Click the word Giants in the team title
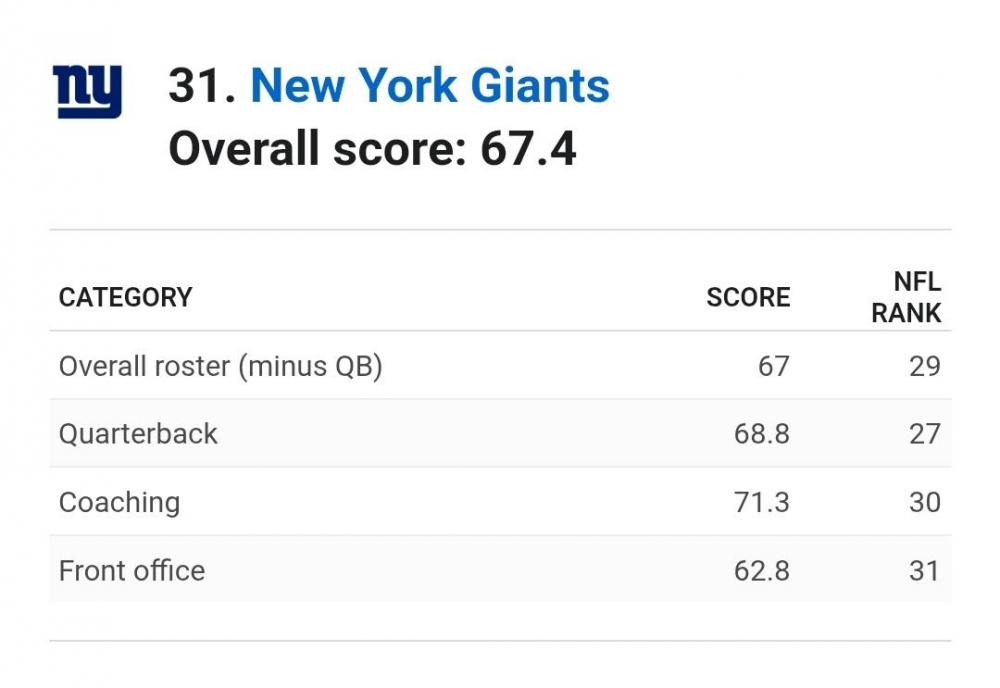The image size is (1000, 688). tap(540, 86)
